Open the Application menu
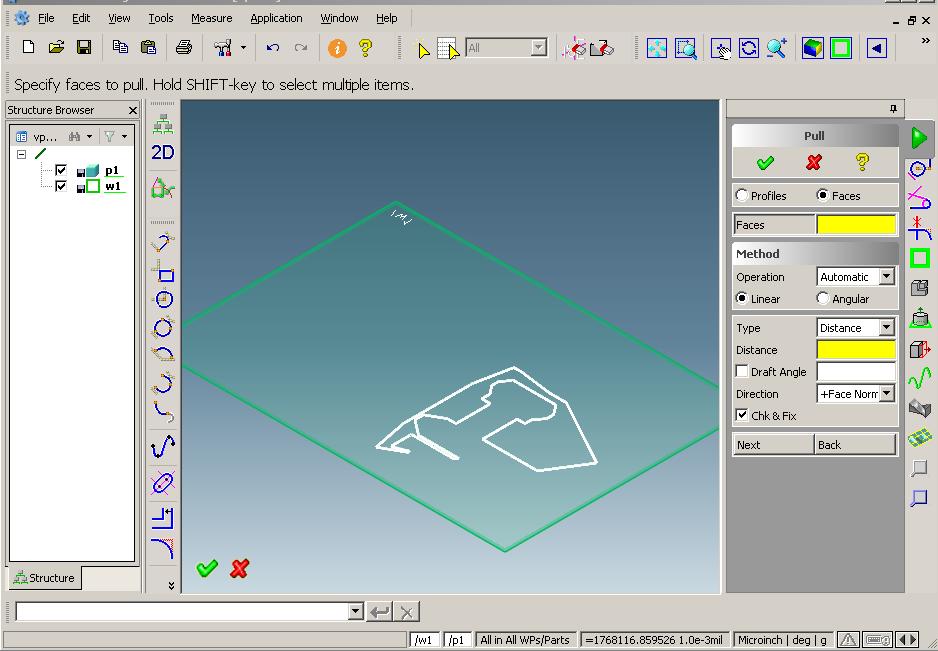This screenshot has height=651, width=938. coord(276,18)
